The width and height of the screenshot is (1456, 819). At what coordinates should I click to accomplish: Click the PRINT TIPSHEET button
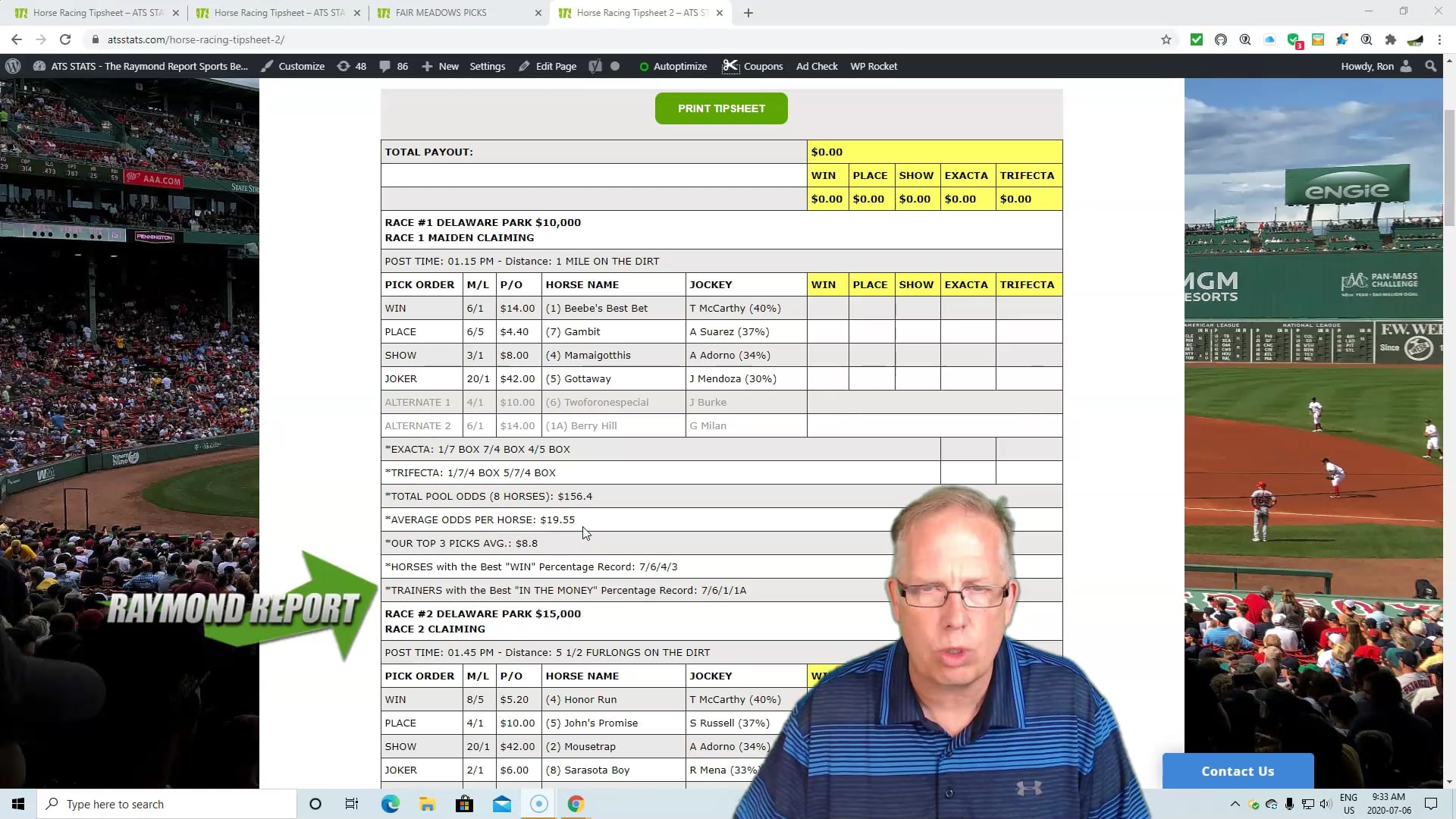721,108
